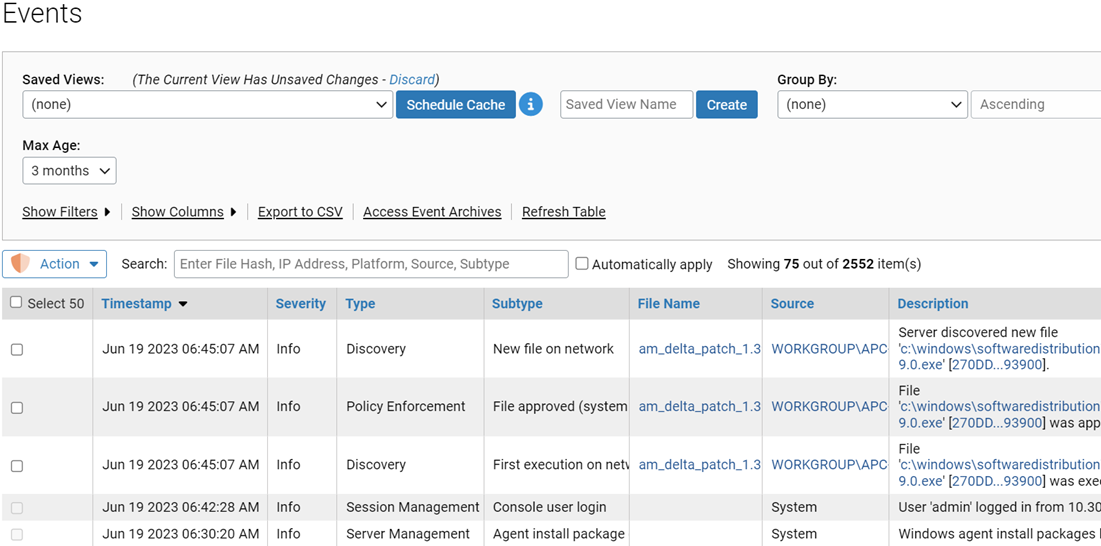Check the Select 50 checkbox
This screenshot has width=1101, height=546.
click(16, 303)
